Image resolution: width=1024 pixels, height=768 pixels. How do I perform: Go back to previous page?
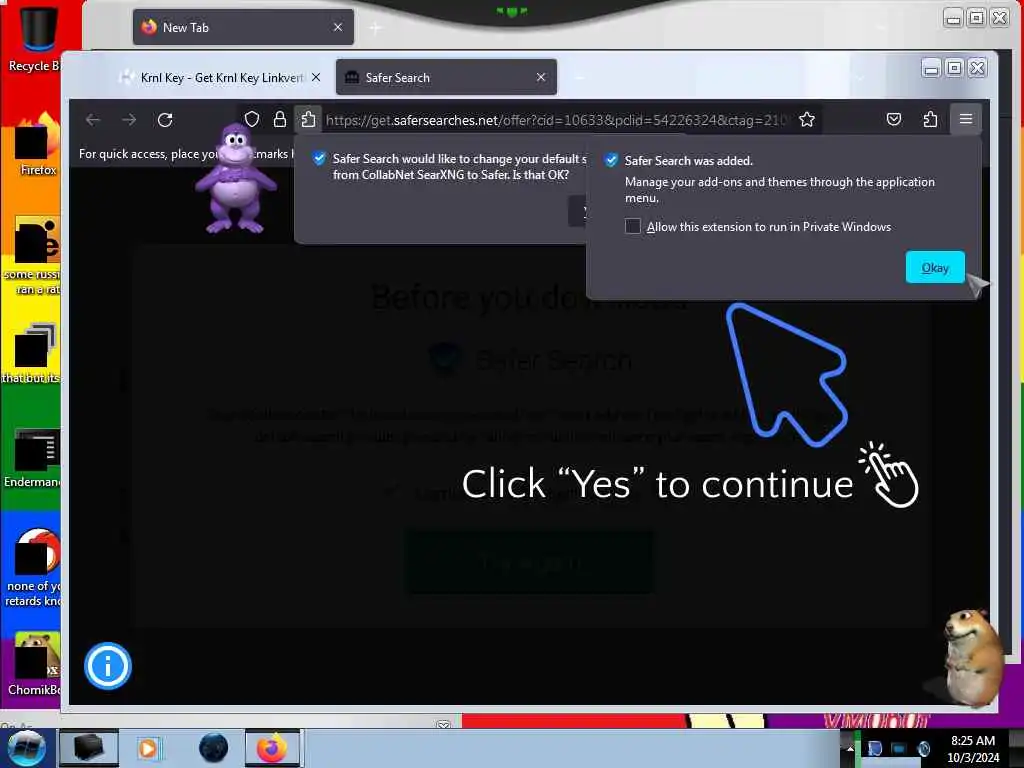point(93,120)
